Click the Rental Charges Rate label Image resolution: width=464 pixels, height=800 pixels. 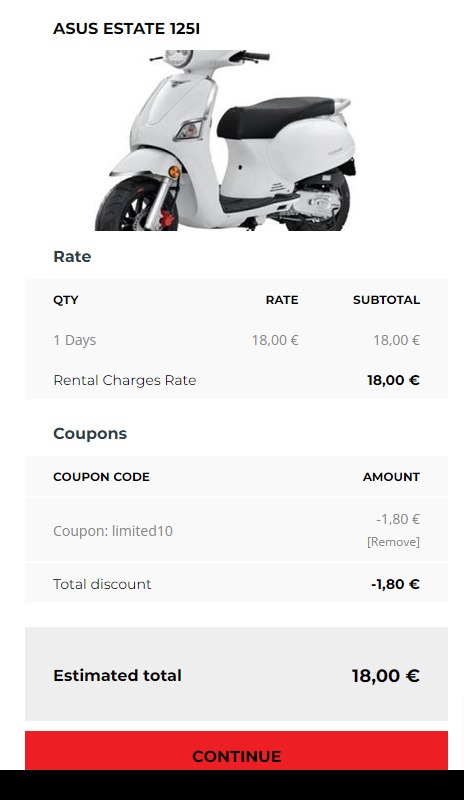point(125,381)
